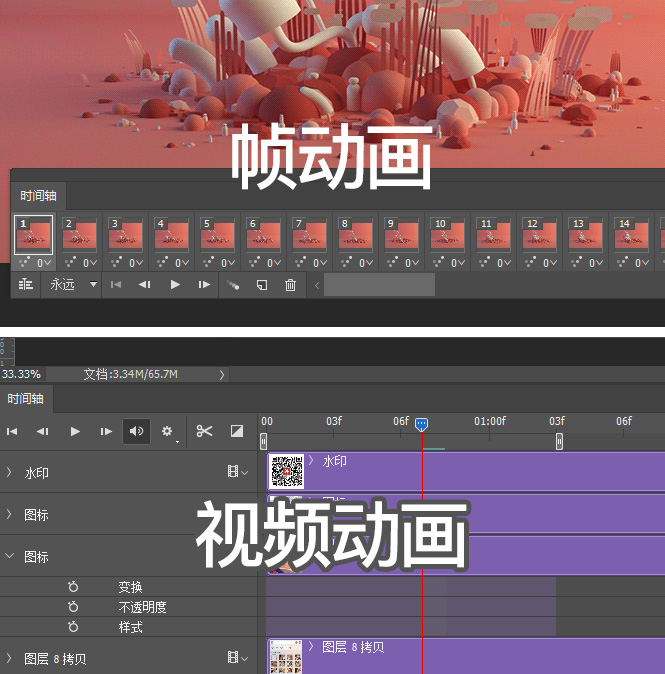Select first frame button in frame animation

click(116, 285)
